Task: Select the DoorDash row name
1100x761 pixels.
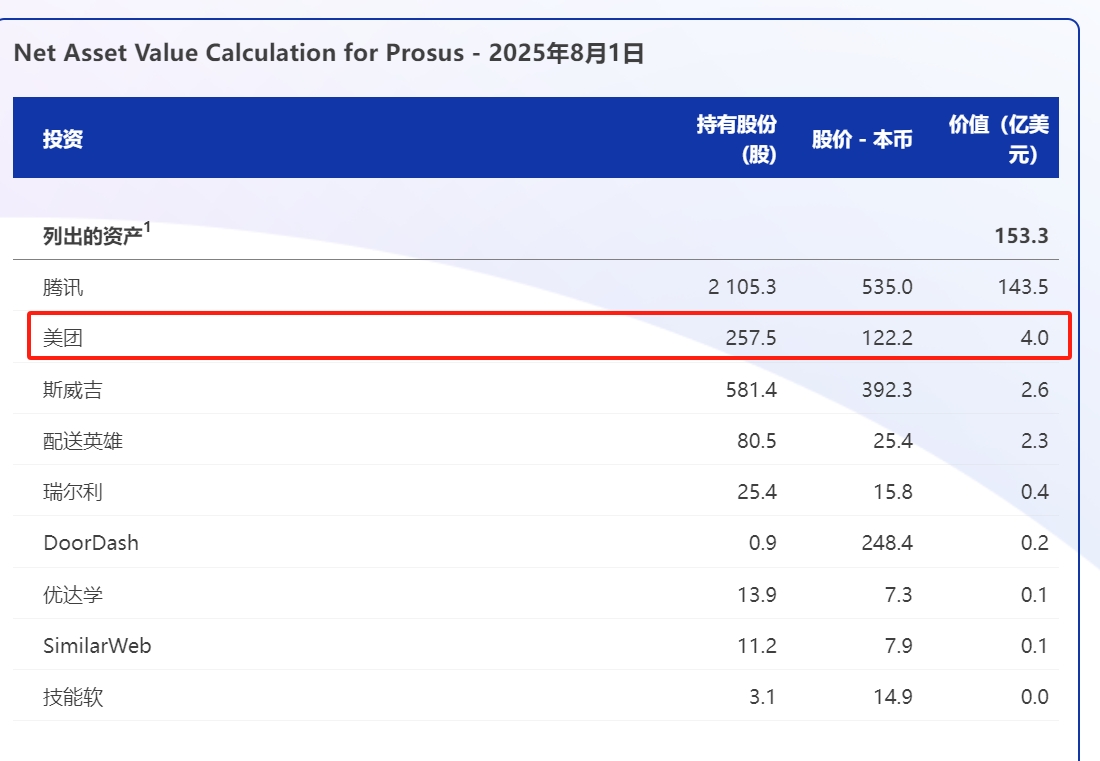Action: tap(91, 543)
